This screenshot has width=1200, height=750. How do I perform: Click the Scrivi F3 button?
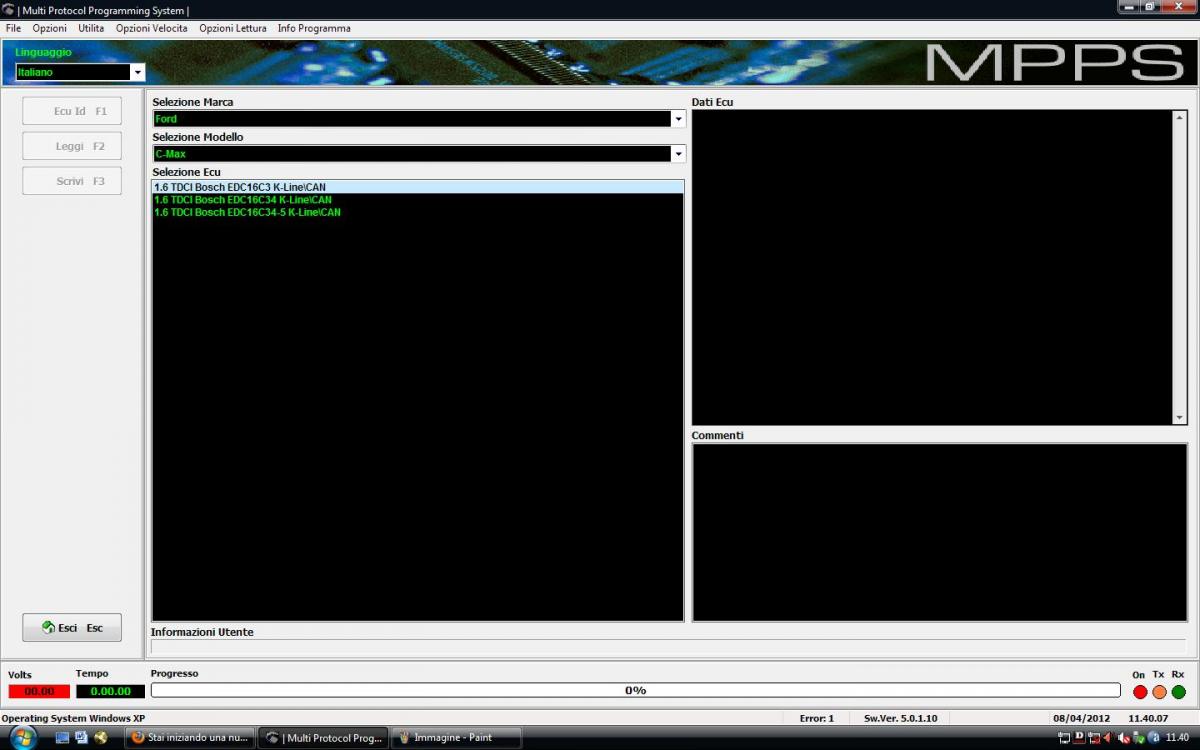tap(72, 181)
